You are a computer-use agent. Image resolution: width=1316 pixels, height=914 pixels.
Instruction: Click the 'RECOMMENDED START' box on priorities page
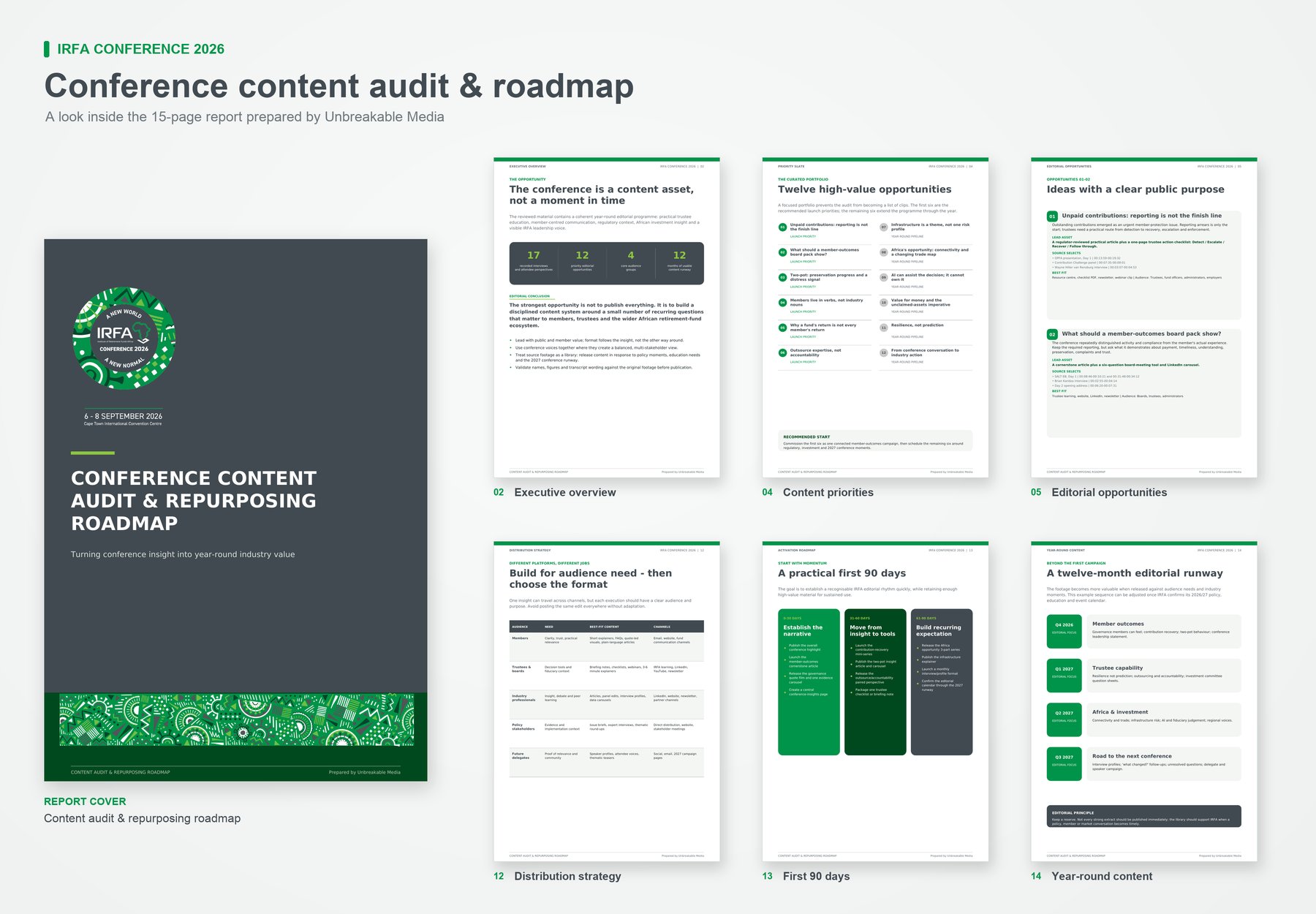coord(875,441)
